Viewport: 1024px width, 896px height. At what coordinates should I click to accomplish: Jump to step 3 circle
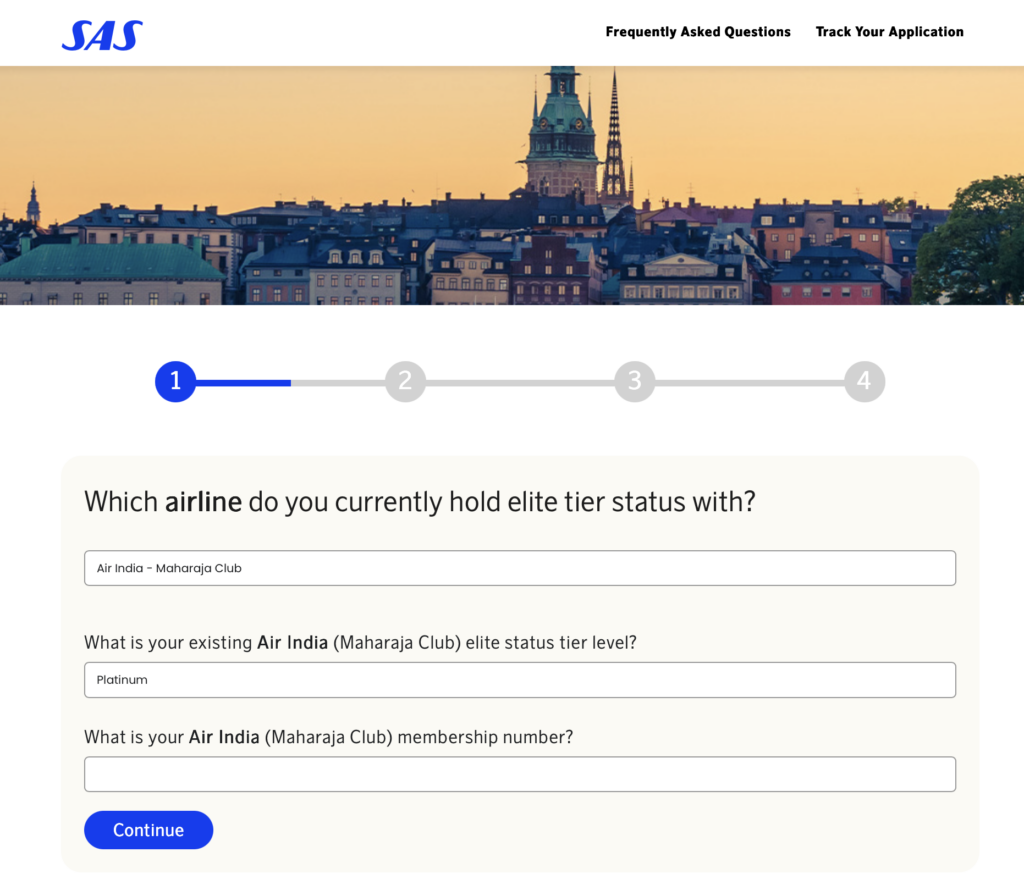[x=635, y=381]
